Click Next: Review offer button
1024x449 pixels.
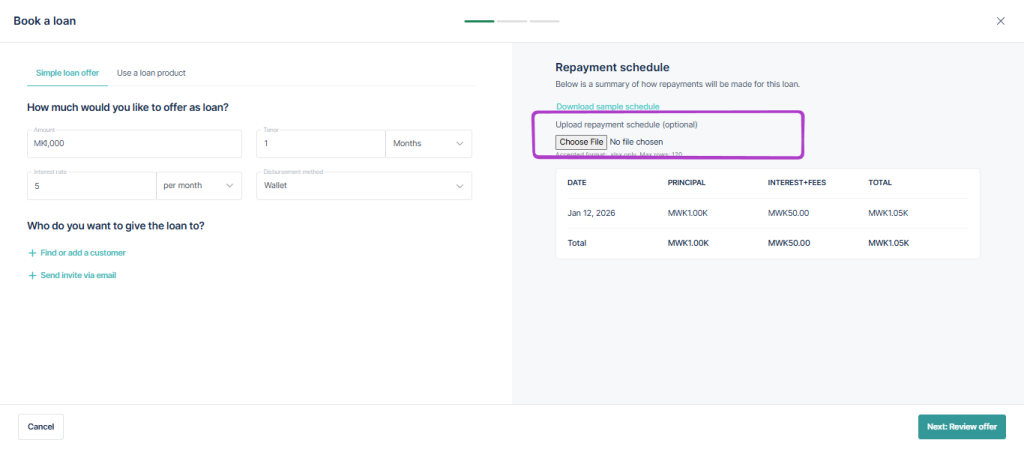coord(961,427)
